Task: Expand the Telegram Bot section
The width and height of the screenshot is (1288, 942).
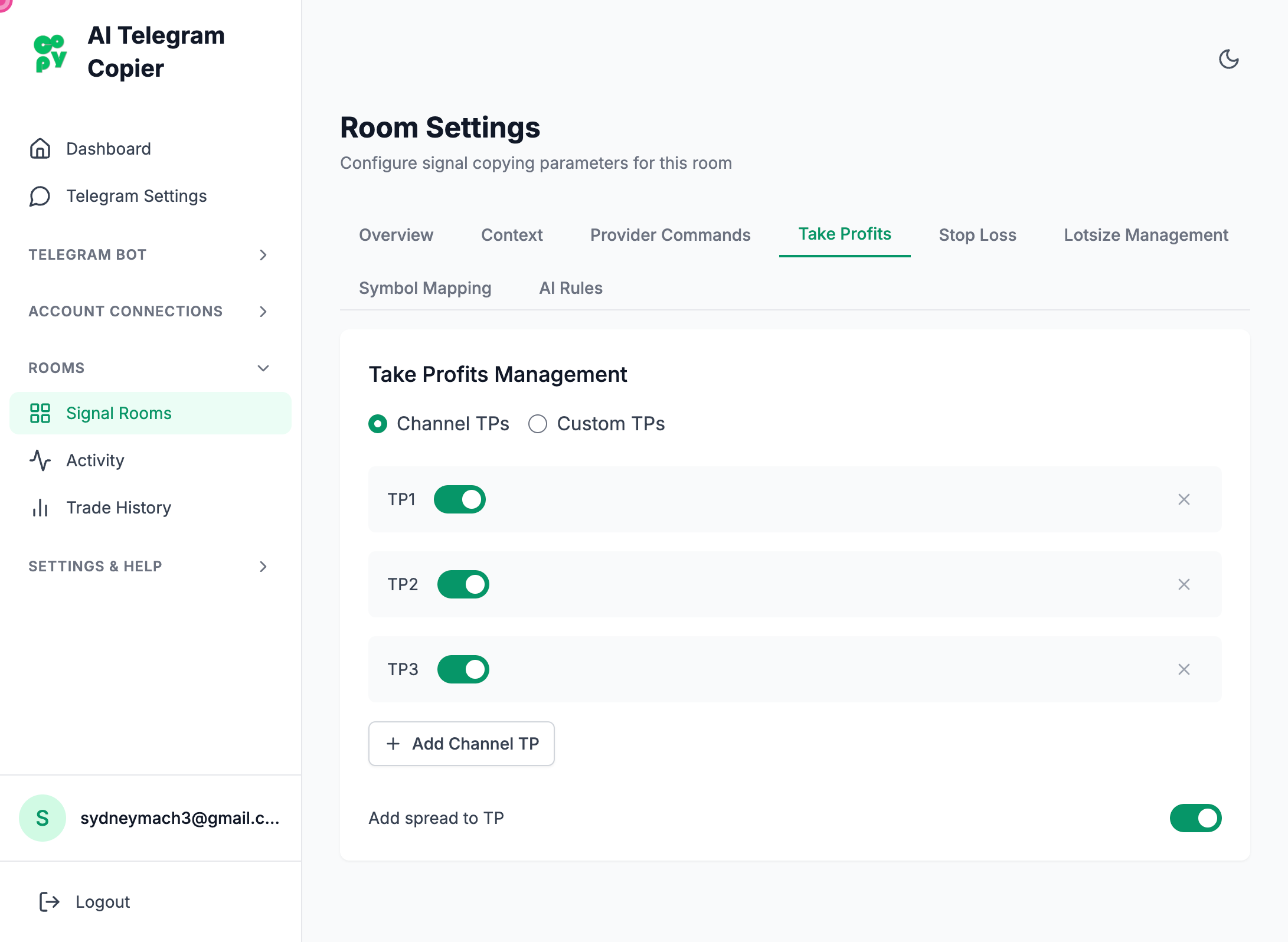Action: pyautogui.click(x=263, y=255)
